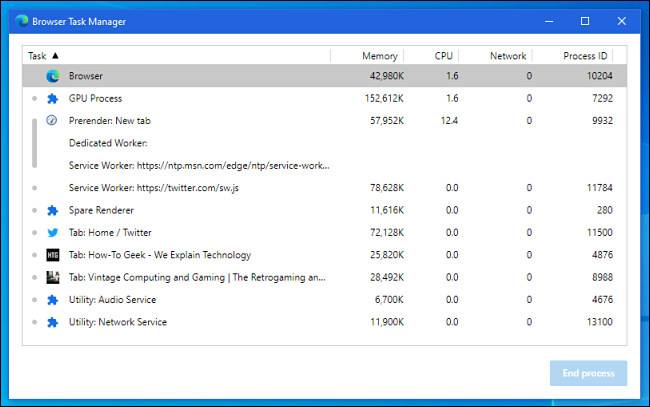Click the Network Service puzzle icon
The width and height of the screenshot is (650, 407).
click(52, 322)
